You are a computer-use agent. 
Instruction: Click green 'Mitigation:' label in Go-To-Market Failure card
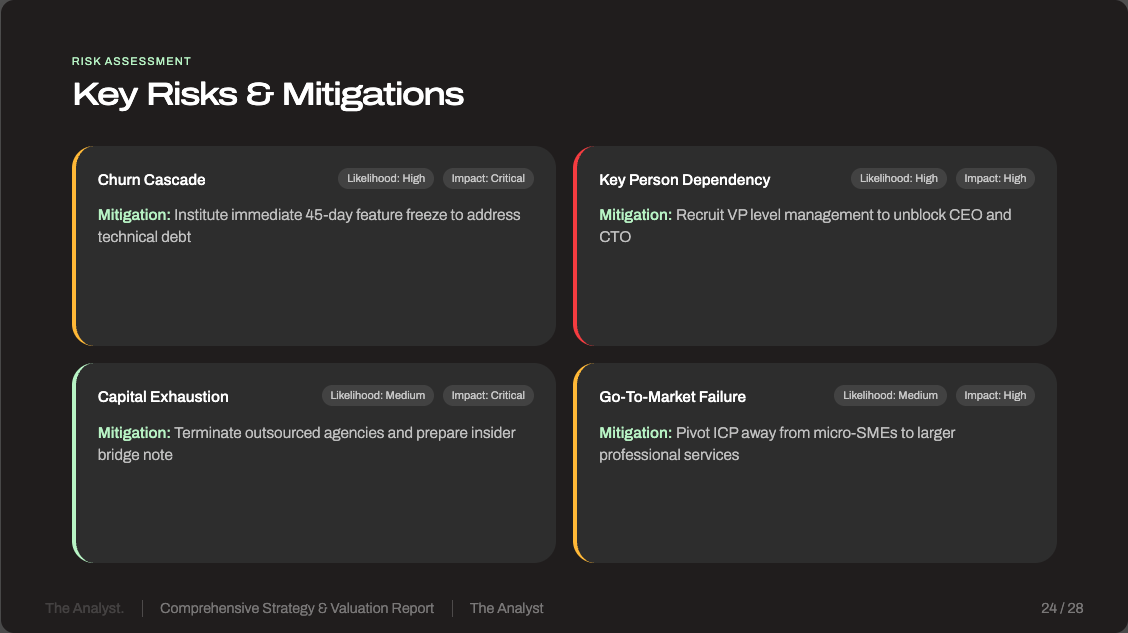pyautogui.click(x=635, y=433)
